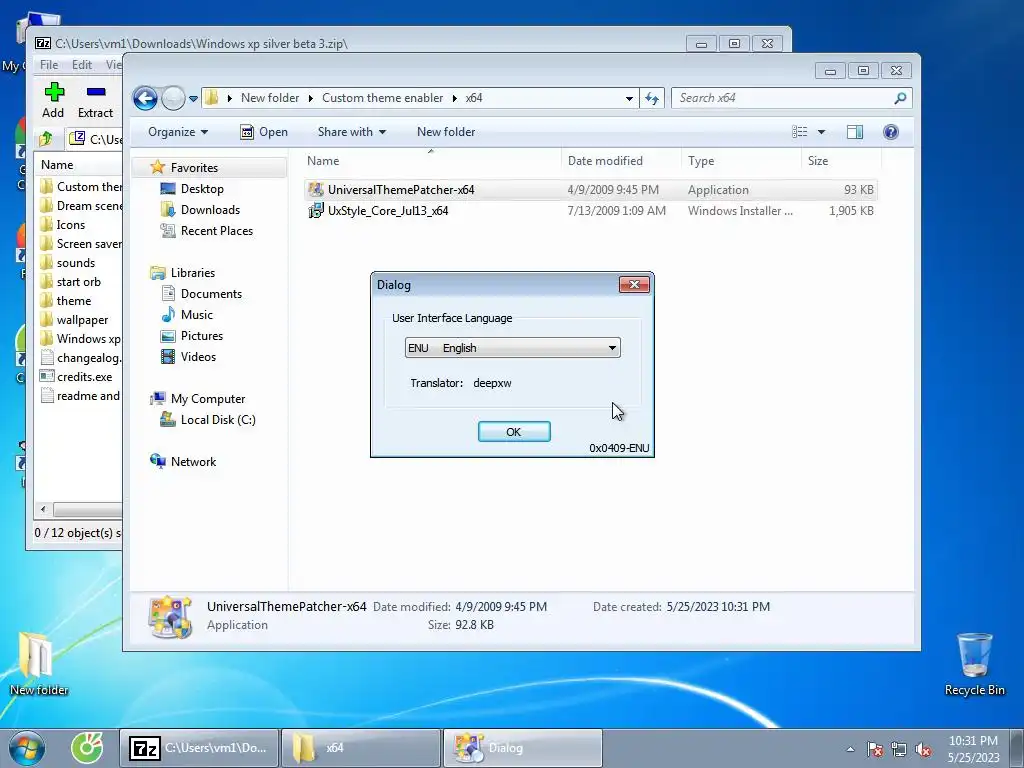The width and height of the screenshot is (1024, 768).
Task: Click New folder breadcrumb in address bar
Action: tap(270, 98)
